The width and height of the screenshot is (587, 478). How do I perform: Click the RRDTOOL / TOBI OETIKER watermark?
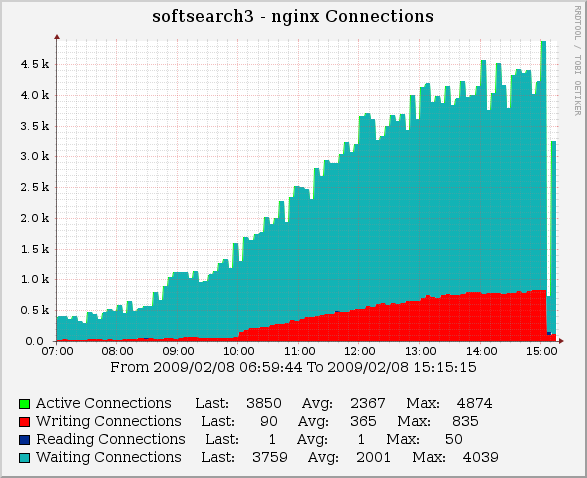tap(577, 60)
